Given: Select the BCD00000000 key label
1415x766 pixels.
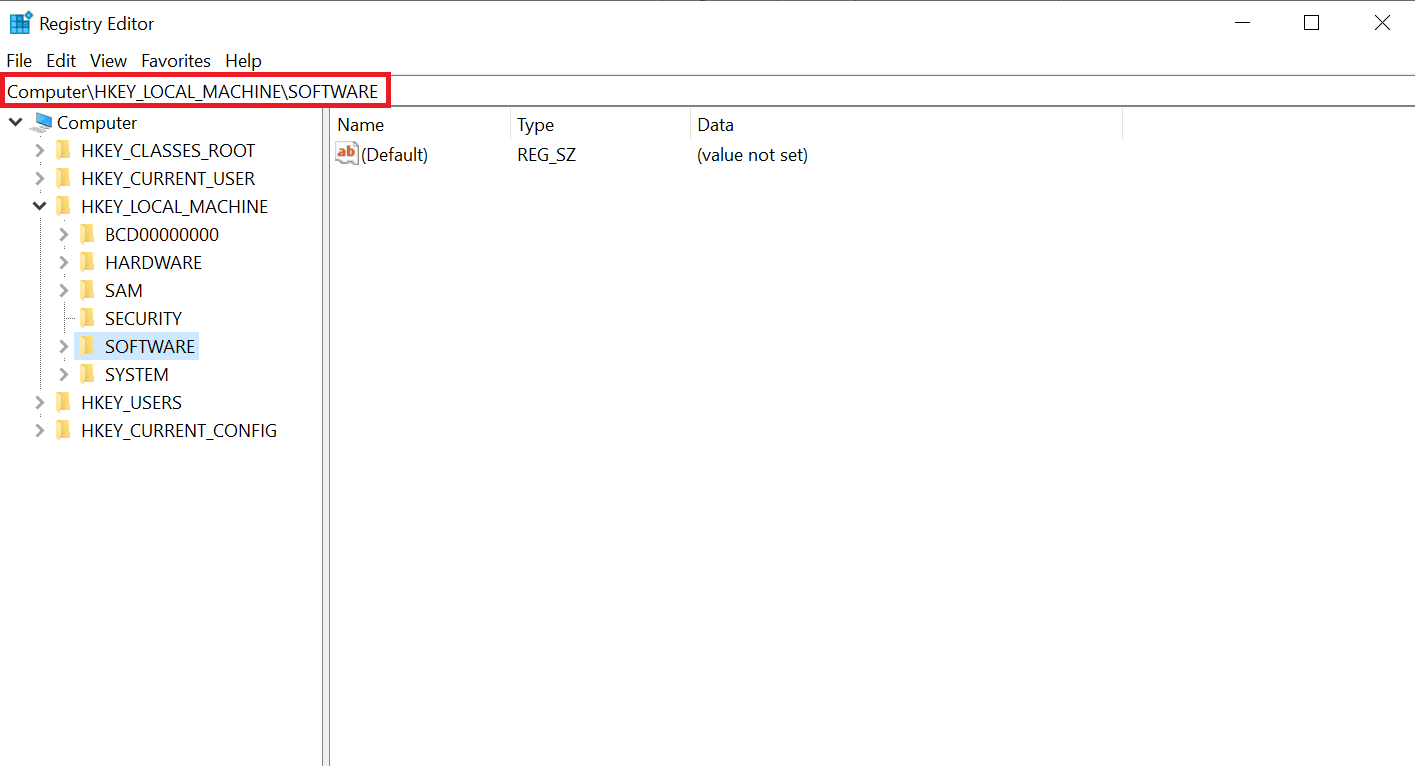Looking at the screenshot, I should (162, 235).
